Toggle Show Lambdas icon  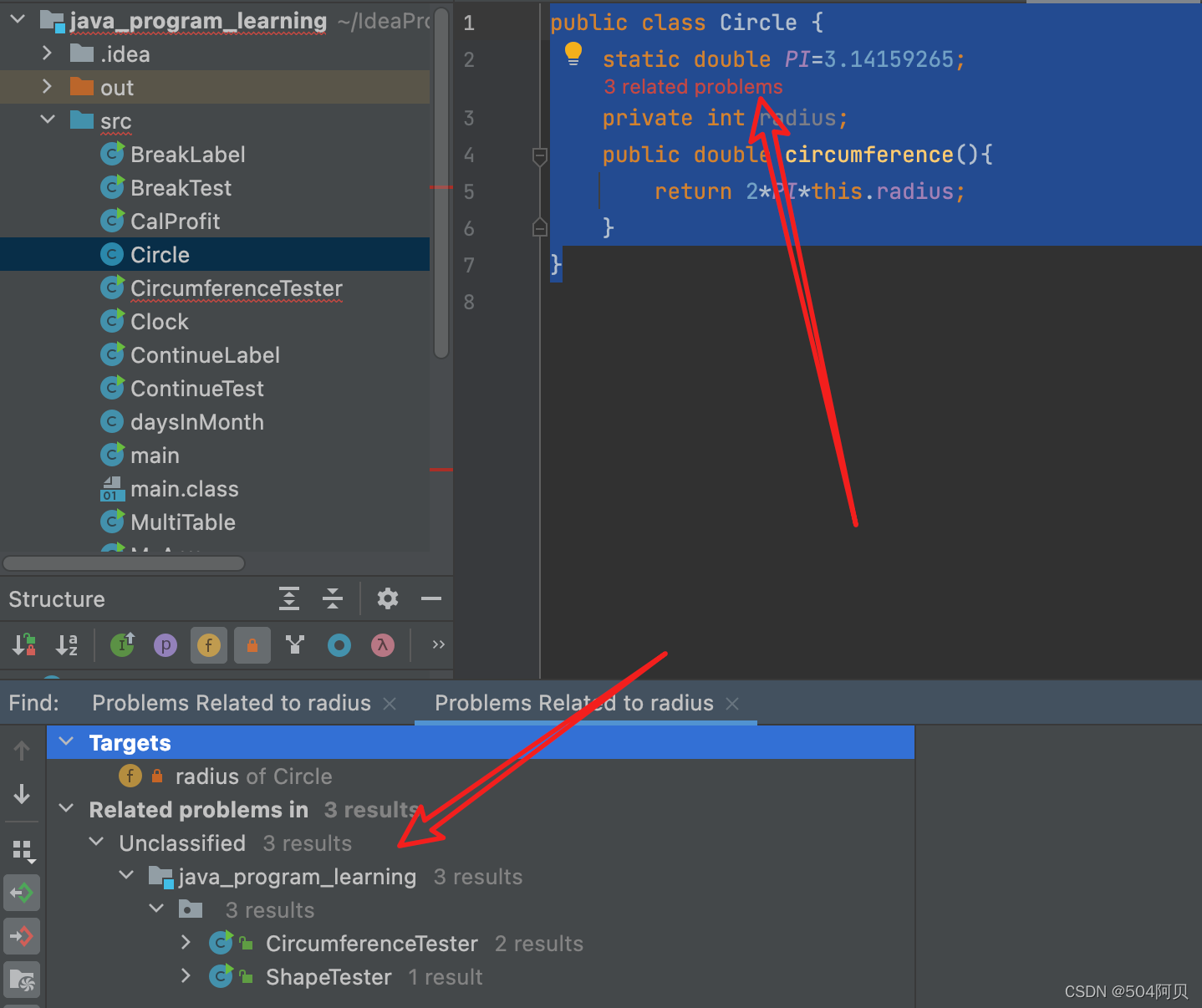pyautogui.click(x=383, y=644)
